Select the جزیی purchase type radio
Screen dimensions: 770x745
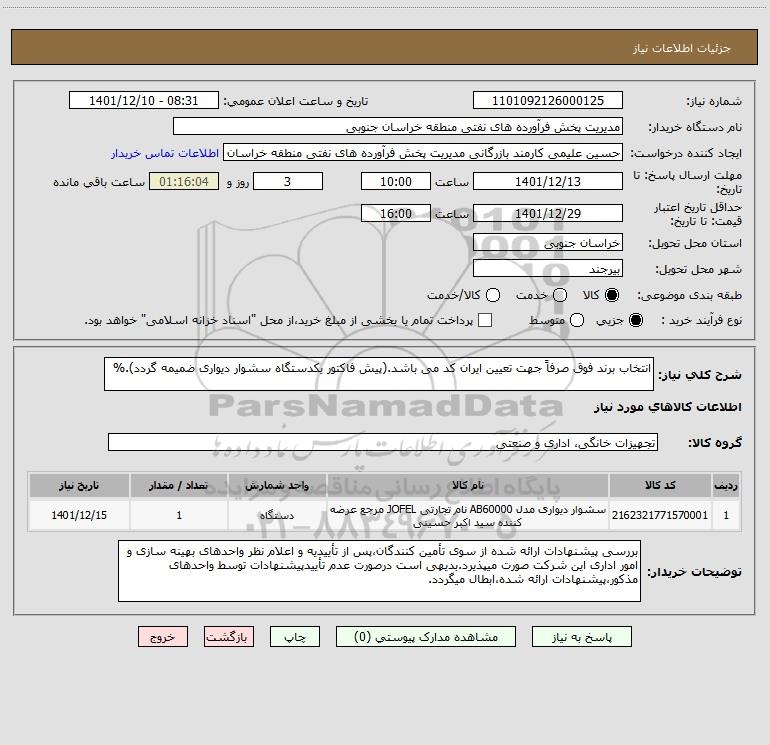(635, 320)
